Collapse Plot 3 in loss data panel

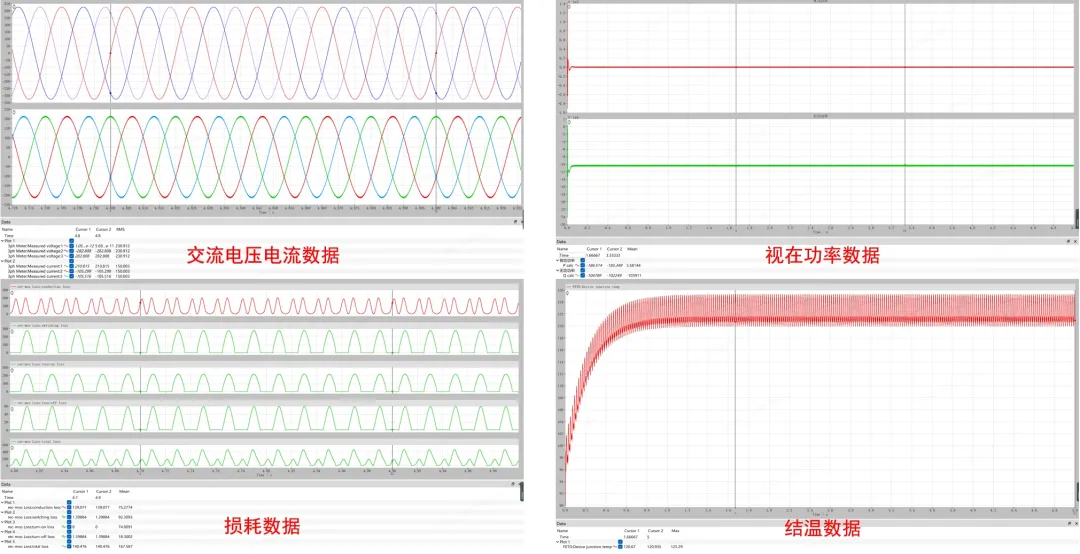(x=3, y=521)
